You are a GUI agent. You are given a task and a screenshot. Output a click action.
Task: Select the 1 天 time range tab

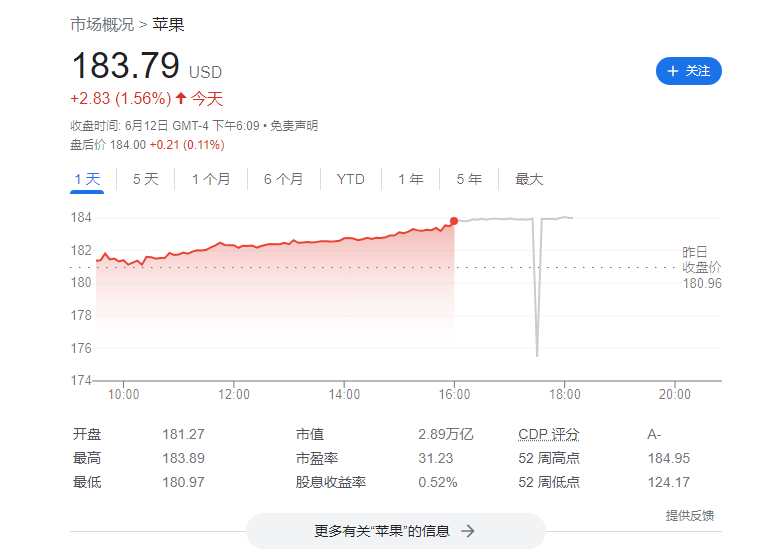(x=87, y=179)
